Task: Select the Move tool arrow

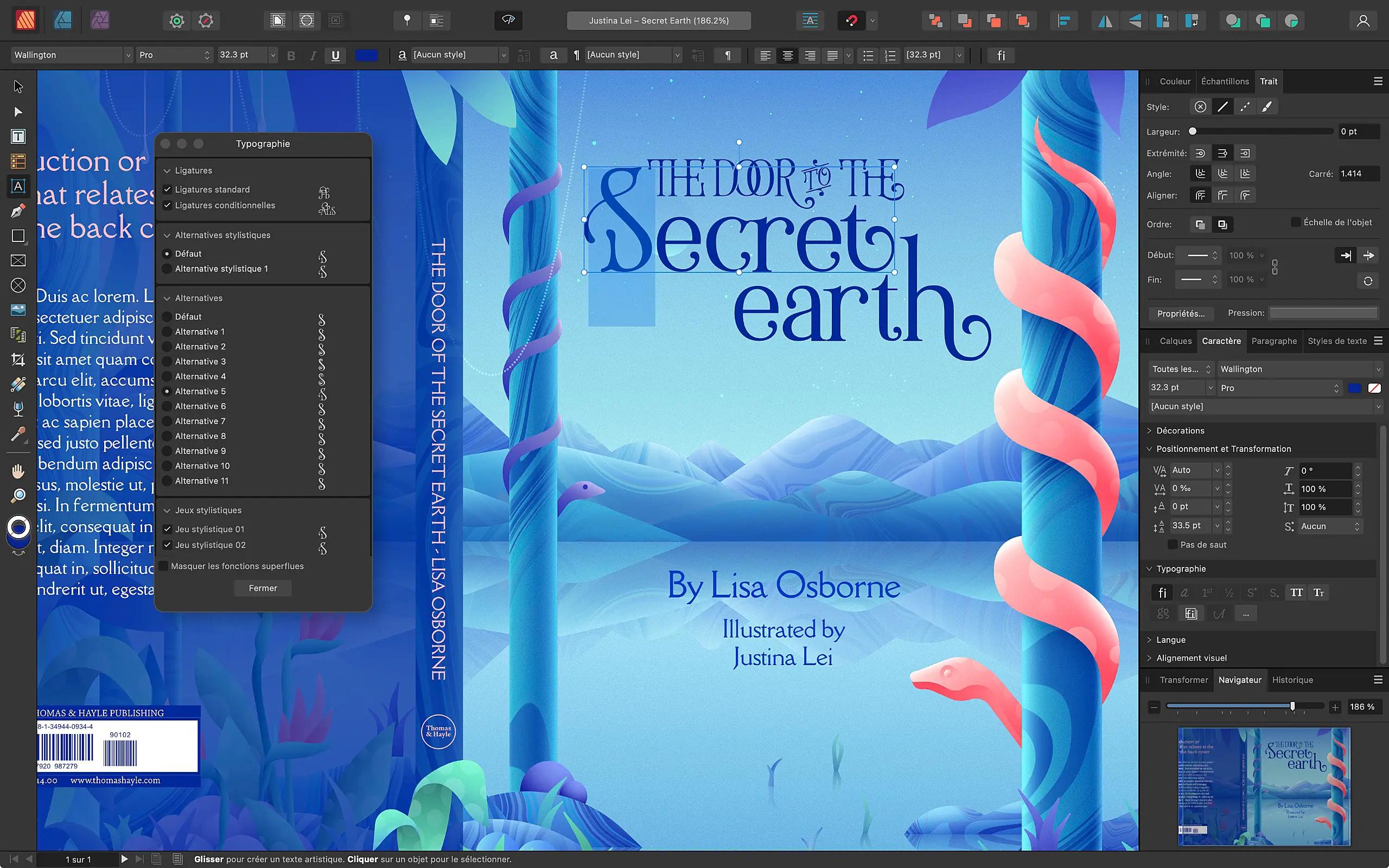Action: coord(18,87)
